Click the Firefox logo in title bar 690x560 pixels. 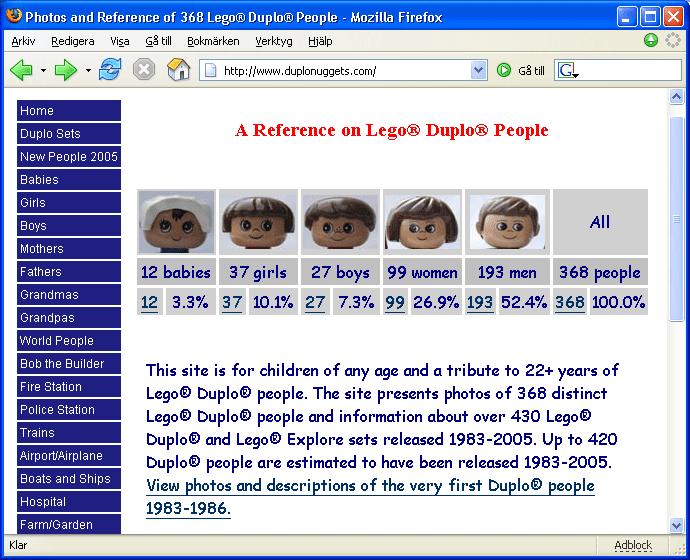pos(14,16)
